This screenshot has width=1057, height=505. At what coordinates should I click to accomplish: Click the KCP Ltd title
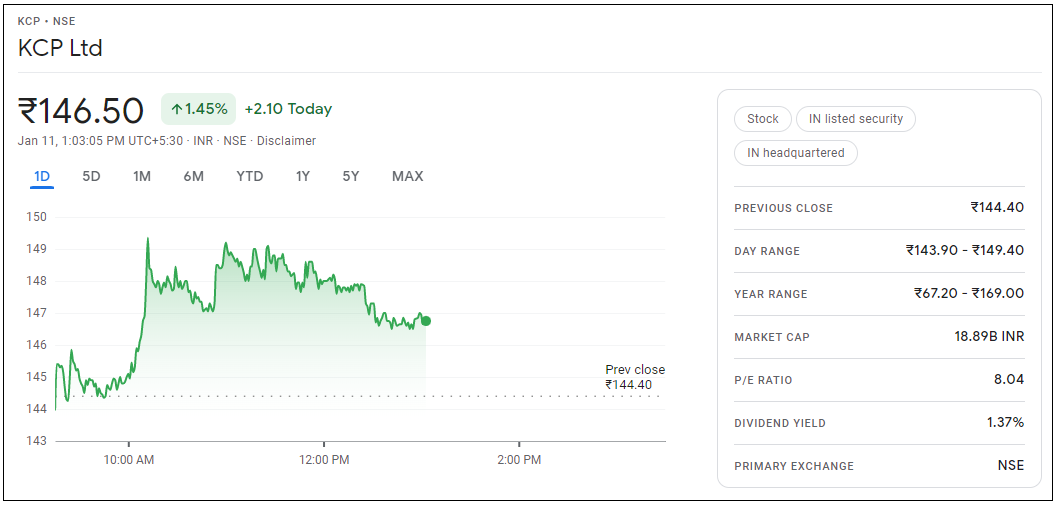60,49
